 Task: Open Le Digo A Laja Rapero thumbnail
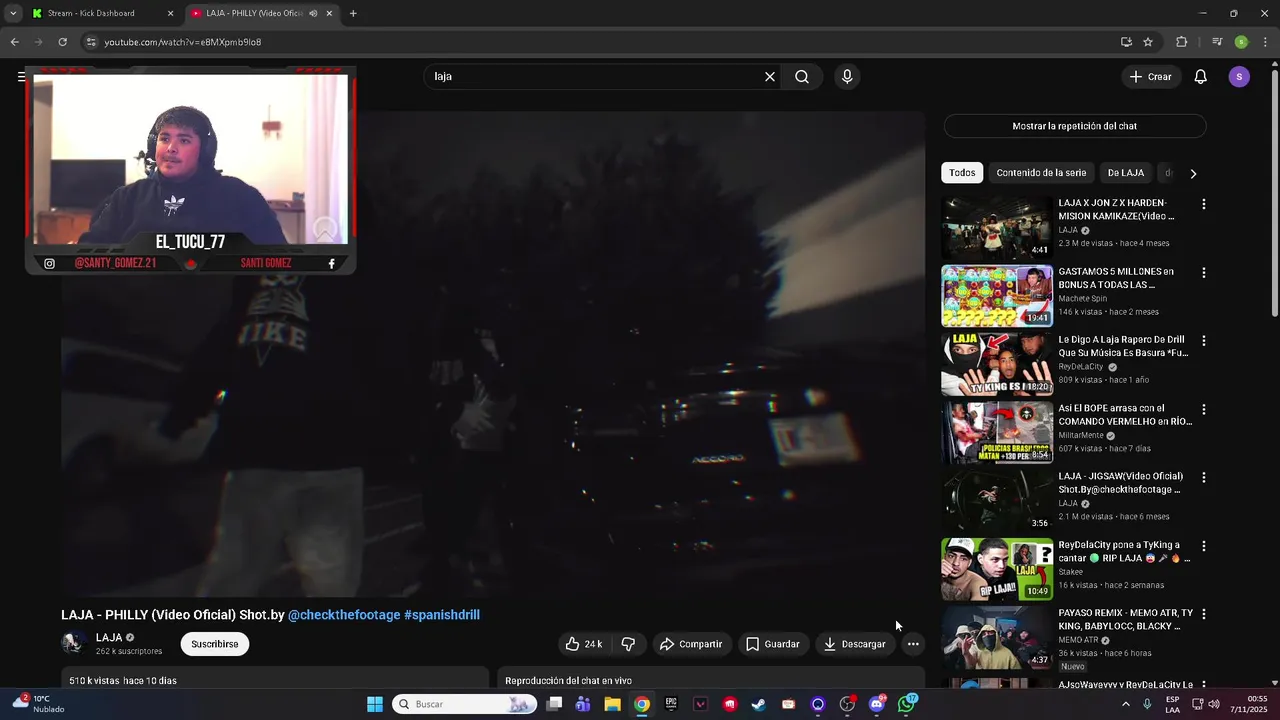click(x=997, y=365)
